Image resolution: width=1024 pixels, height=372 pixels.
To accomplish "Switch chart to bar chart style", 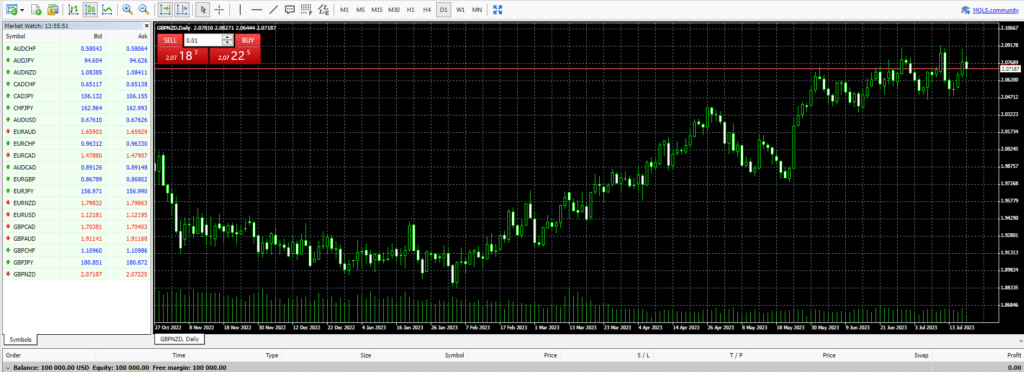I will tap(74, 10).
